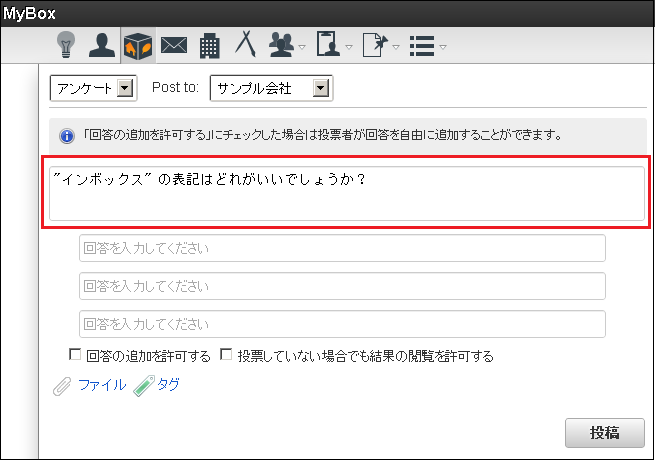Check 回答の追加を許可する checkbox
The height and width of the screenshot is (463, 655).
75,355
